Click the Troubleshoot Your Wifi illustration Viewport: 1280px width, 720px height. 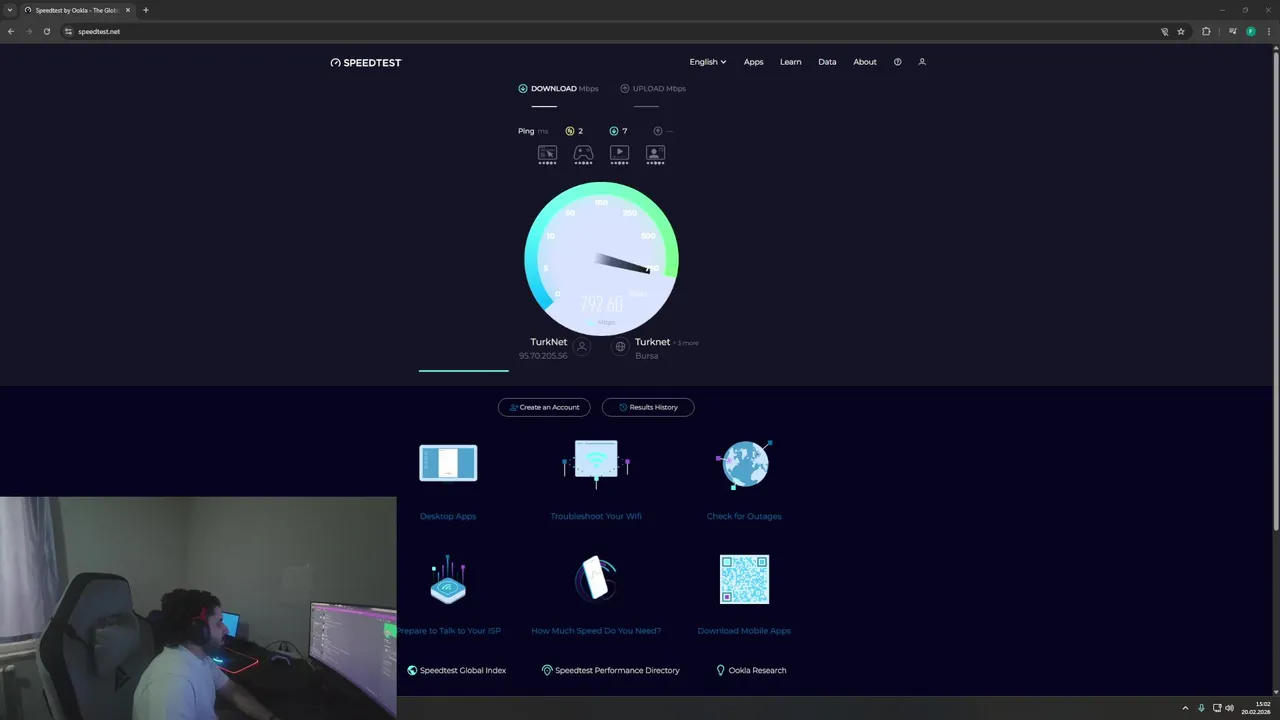[x=596, y=464]
